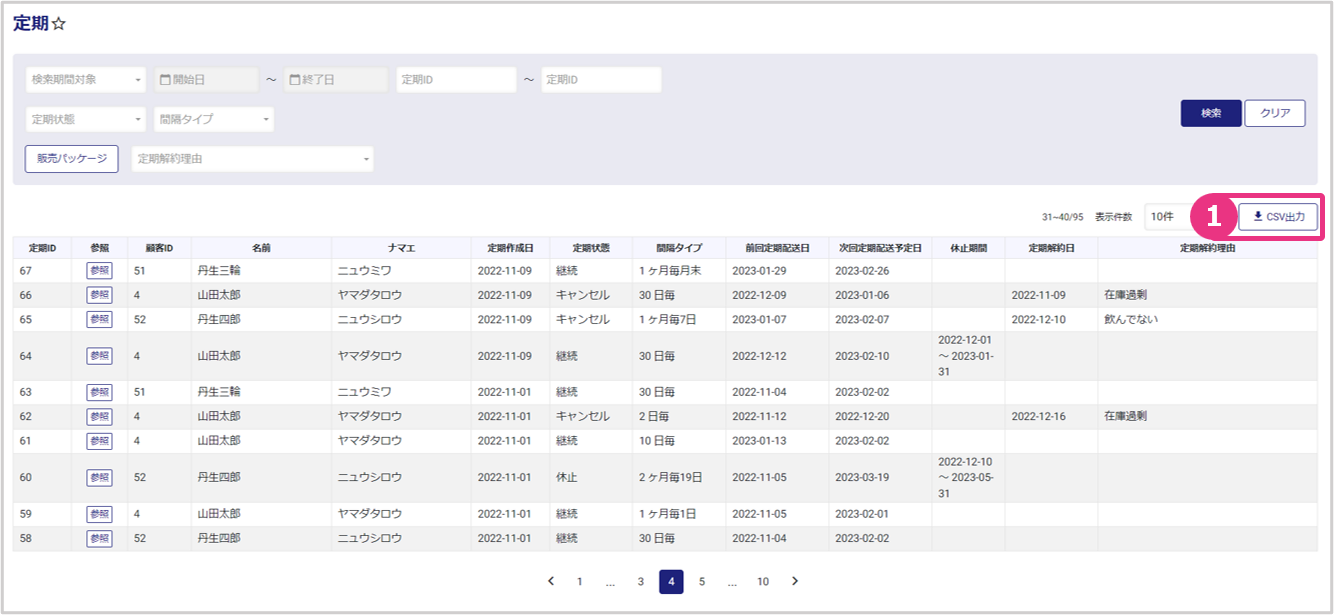Go to previous page with left chevron
This screenshot has width=1334, height=615.
click(550, 581)
